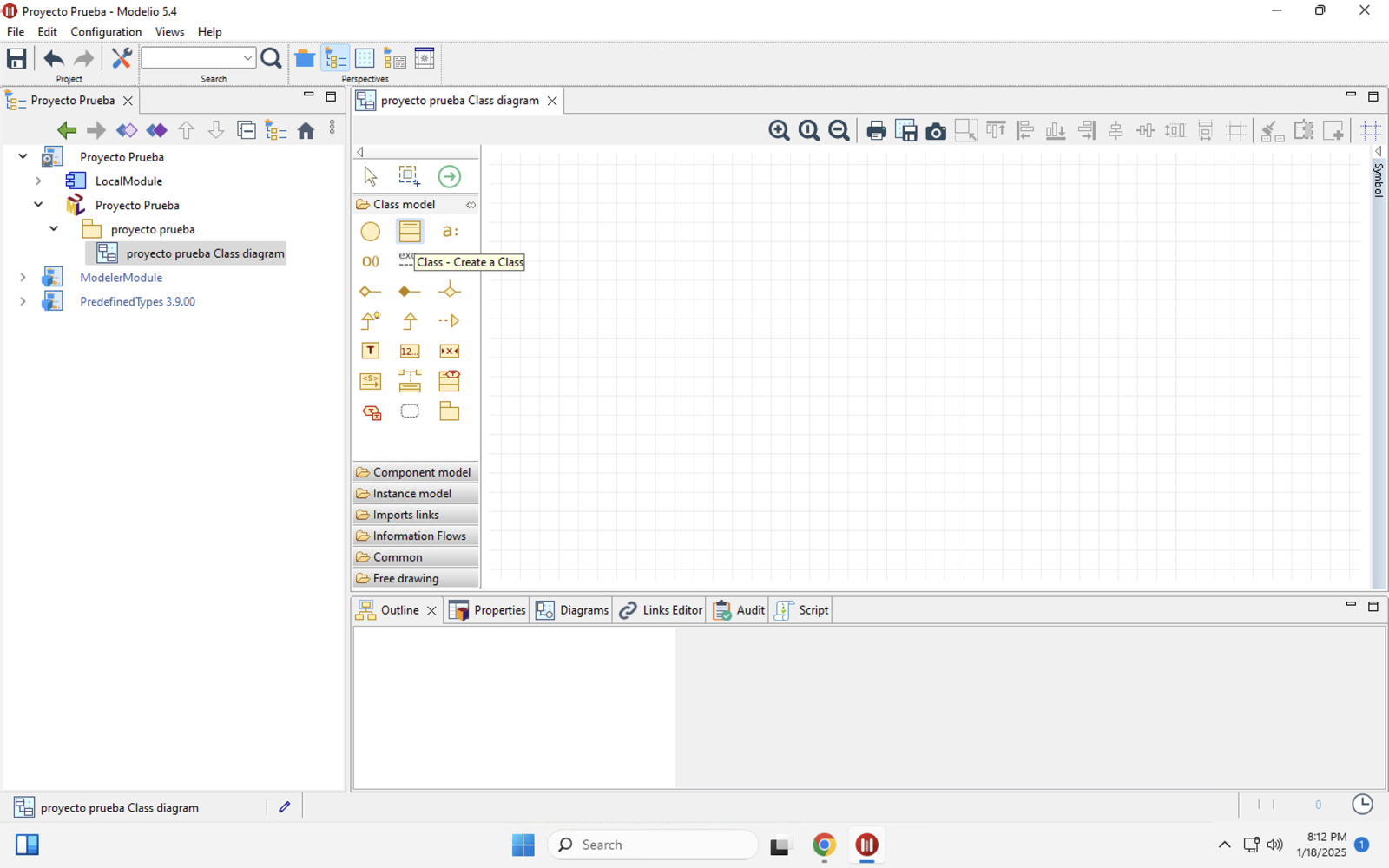Screen dimensions: 1389x868
Task: Select the Class creation tool in palette
Action: 410,231
